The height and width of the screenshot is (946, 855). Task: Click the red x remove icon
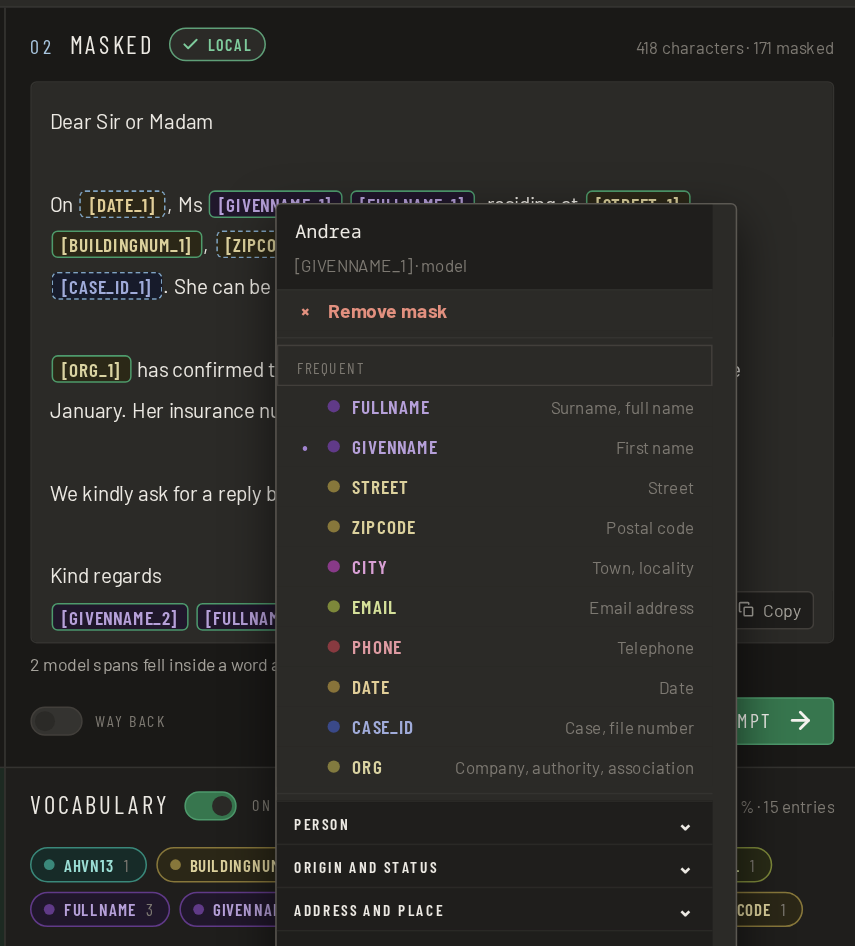(x=305, y=312)
